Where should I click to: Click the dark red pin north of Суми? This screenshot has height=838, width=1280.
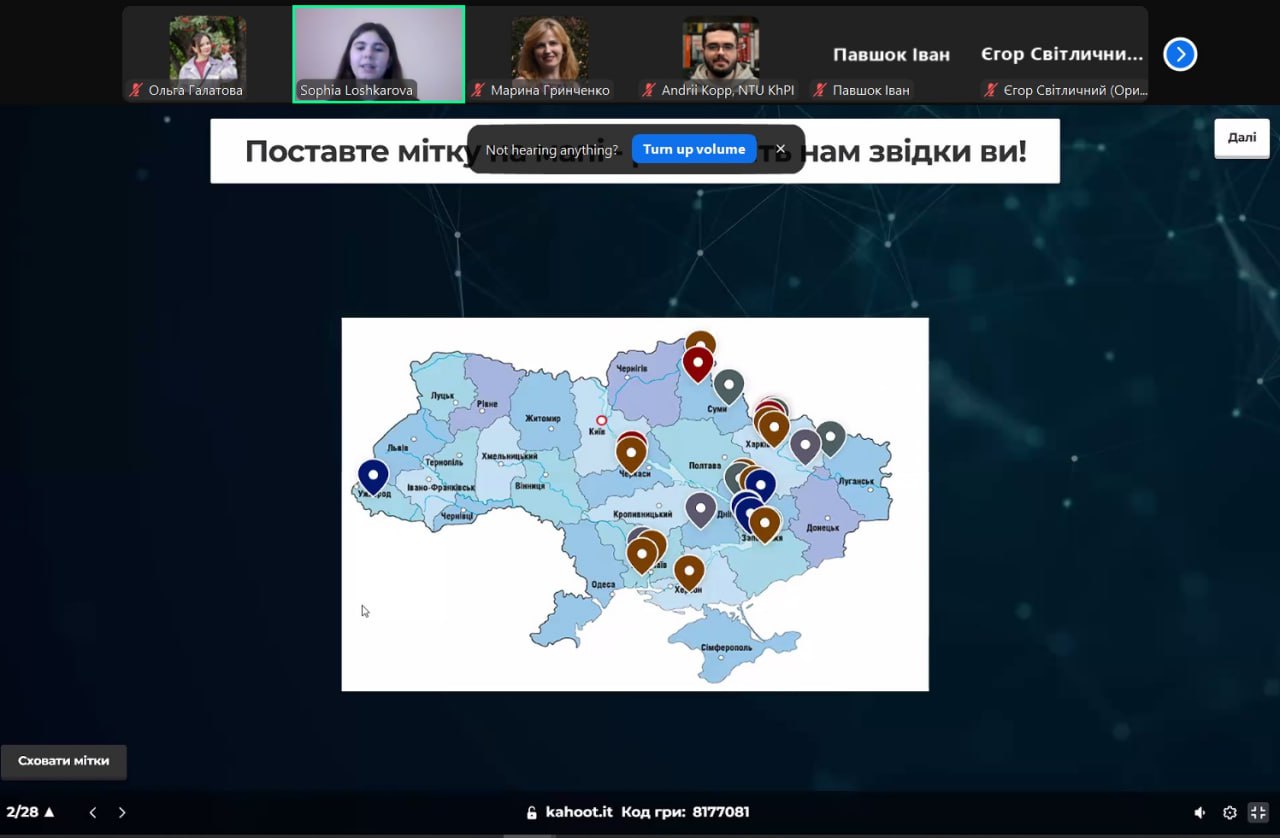[x=698, y=362]
